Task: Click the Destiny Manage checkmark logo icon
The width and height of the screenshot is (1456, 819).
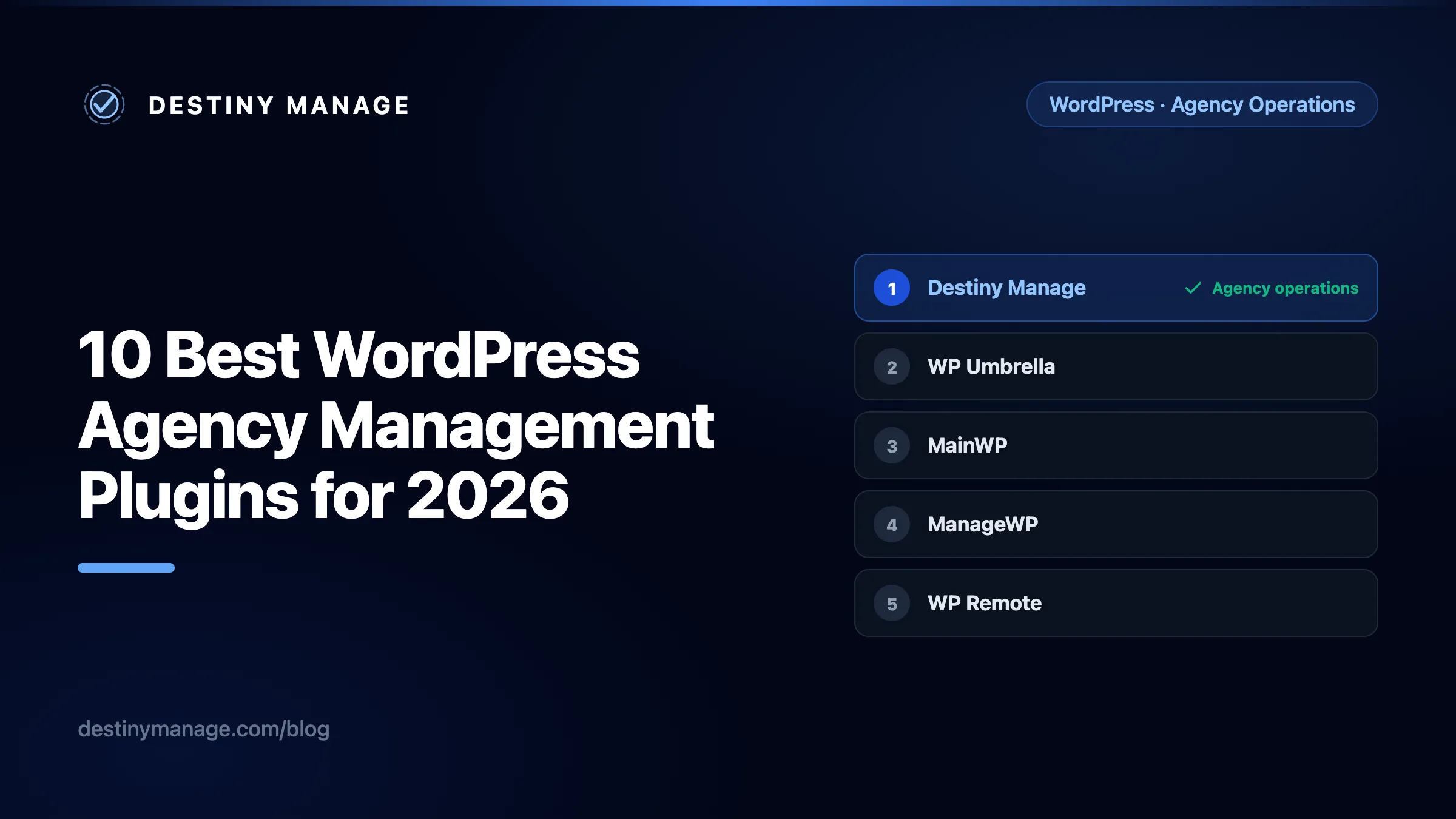Action: point(104,104)
